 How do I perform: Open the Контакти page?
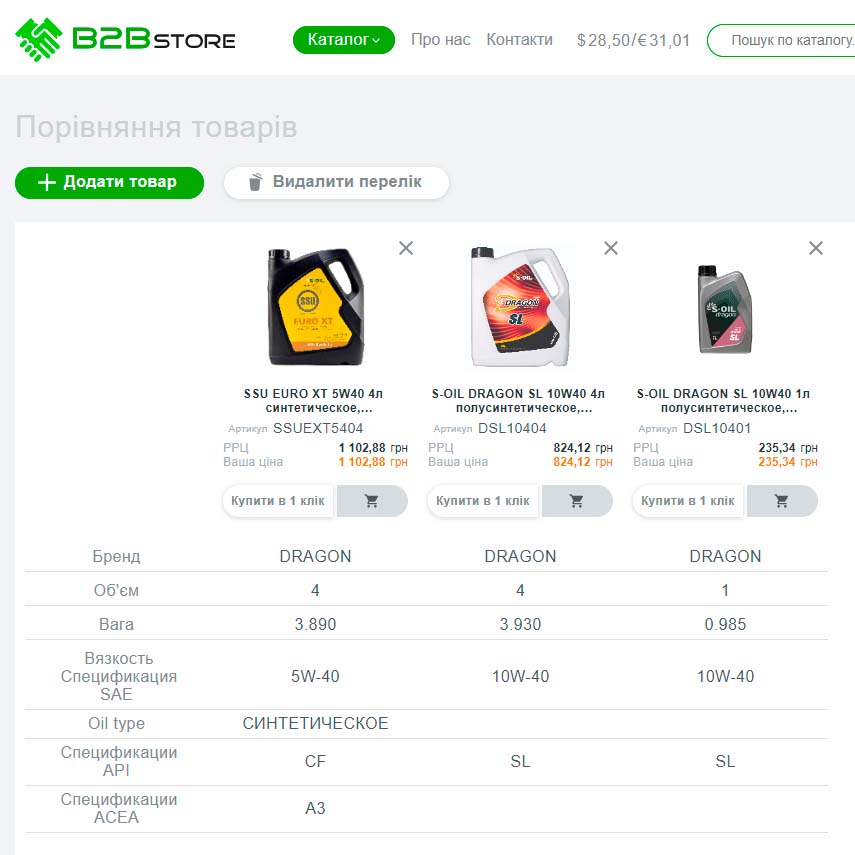(519, 40)
